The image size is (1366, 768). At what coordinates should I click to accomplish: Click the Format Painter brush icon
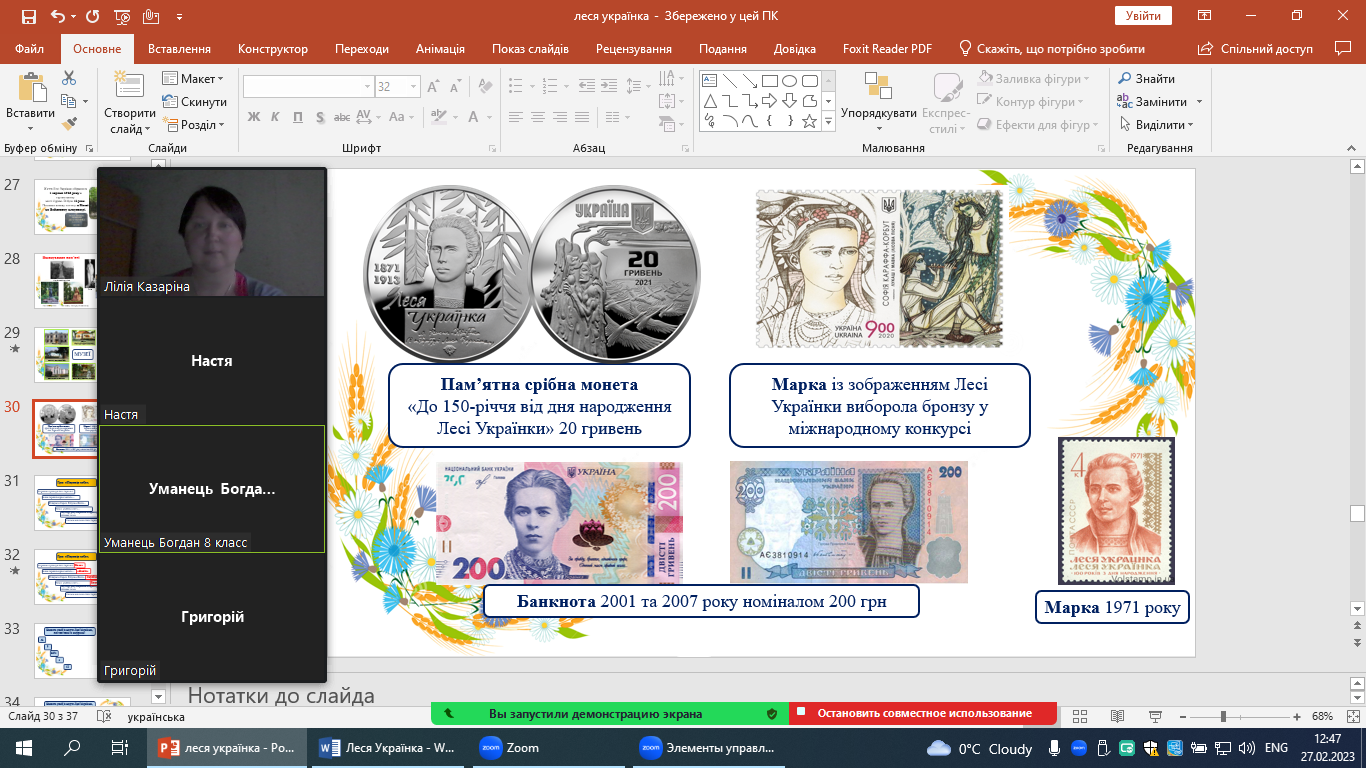tap(69, 124)
